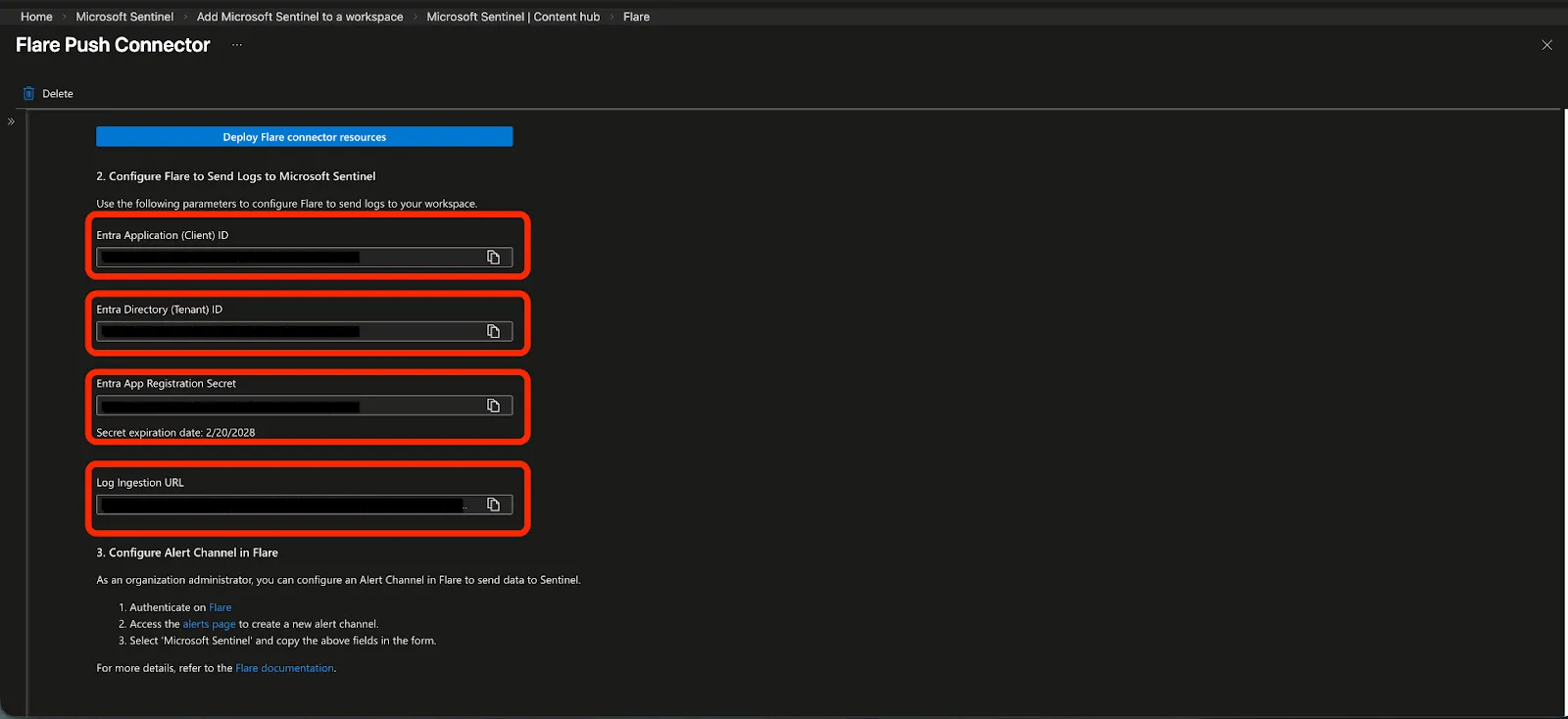Open the Flare breadcrumb item
The width and height of the screenshot is (1568, 719).
click(x=636, y=17)
